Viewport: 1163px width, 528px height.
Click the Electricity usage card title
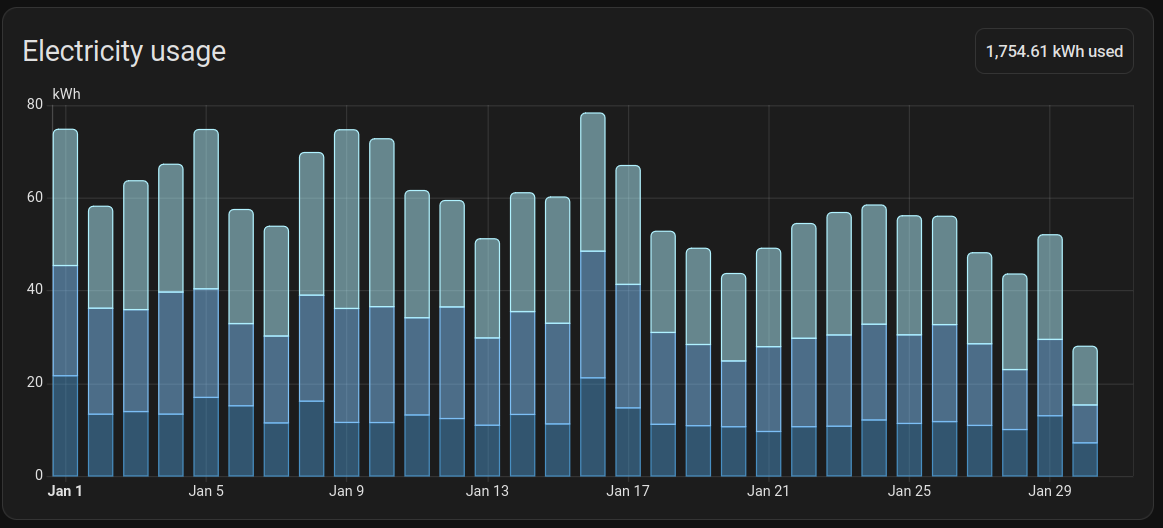(x=124, y=51)
